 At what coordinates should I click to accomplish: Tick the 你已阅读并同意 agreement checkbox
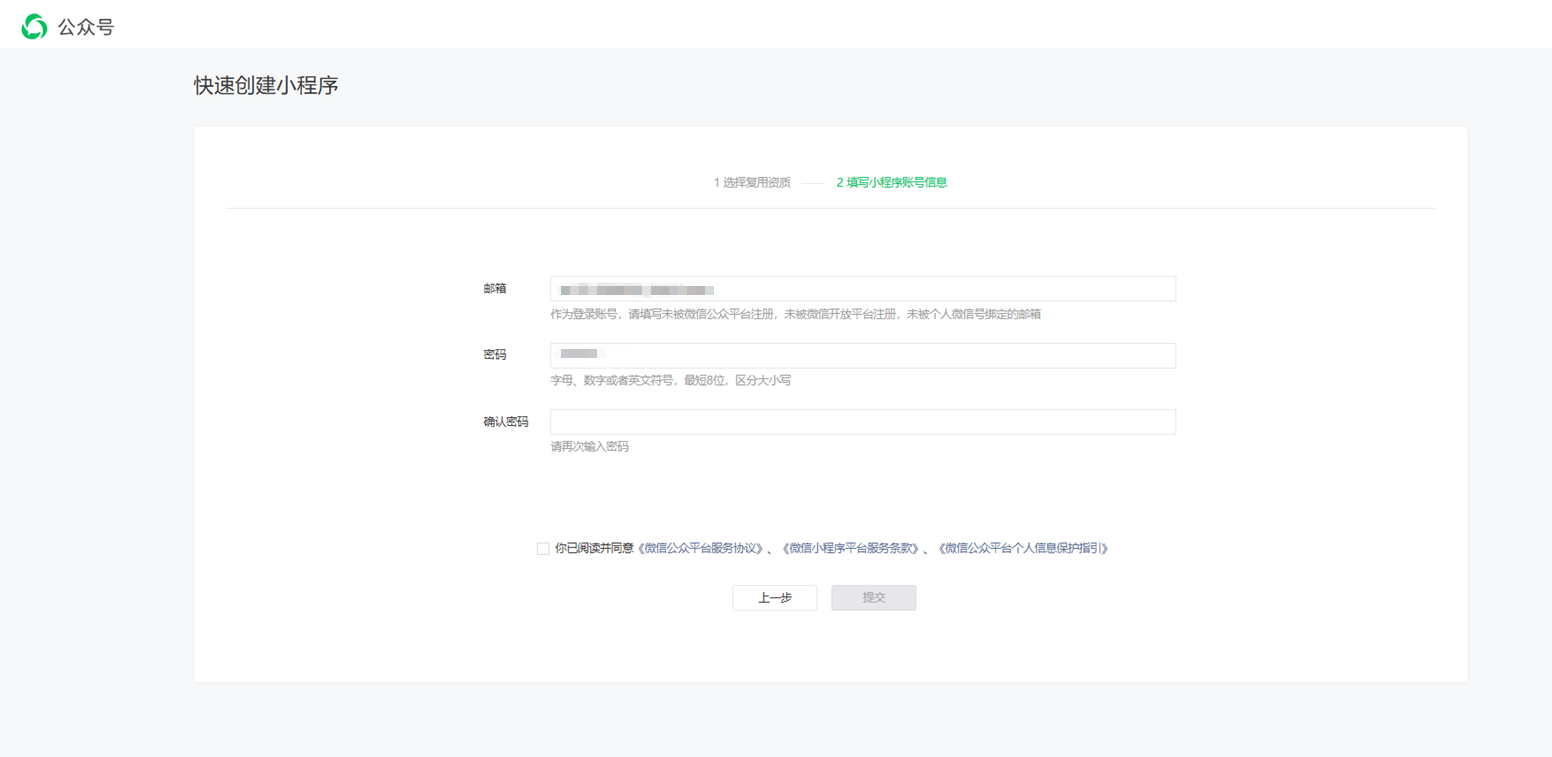pos(543,548)
